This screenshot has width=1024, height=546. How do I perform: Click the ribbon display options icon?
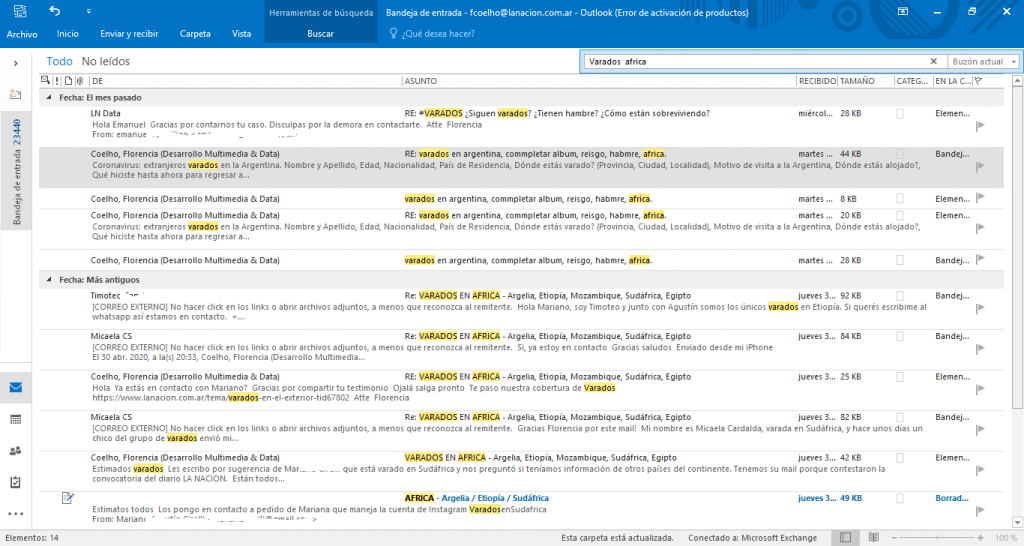click(x=903, y=11)
